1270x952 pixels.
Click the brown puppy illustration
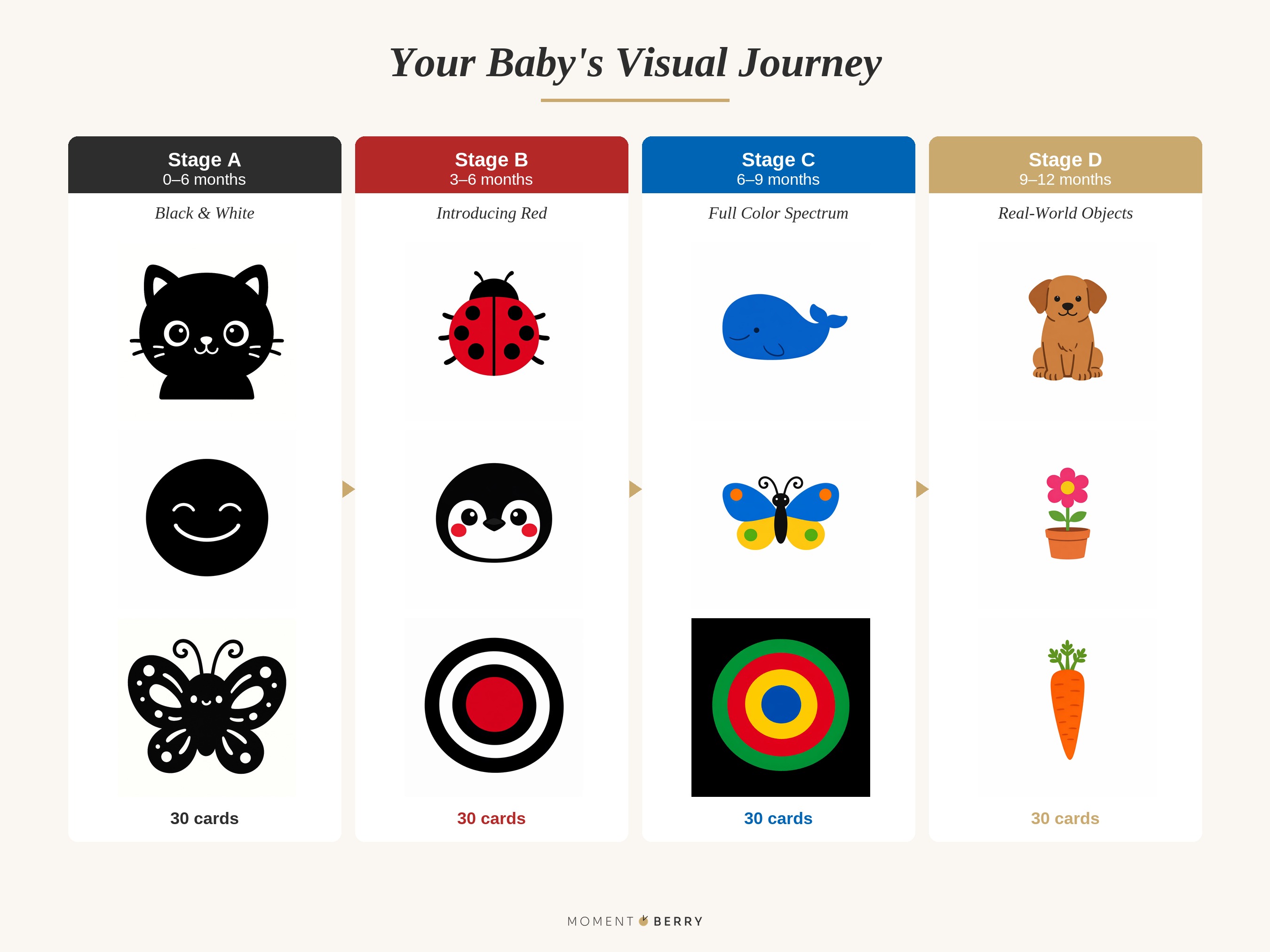click(x=1067, y=328)
